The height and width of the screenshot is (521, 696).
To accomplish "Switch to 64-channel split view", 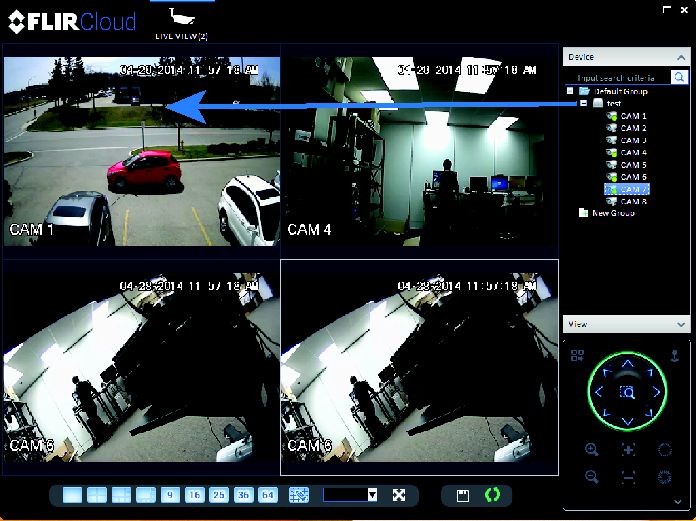I will point(268,494).
